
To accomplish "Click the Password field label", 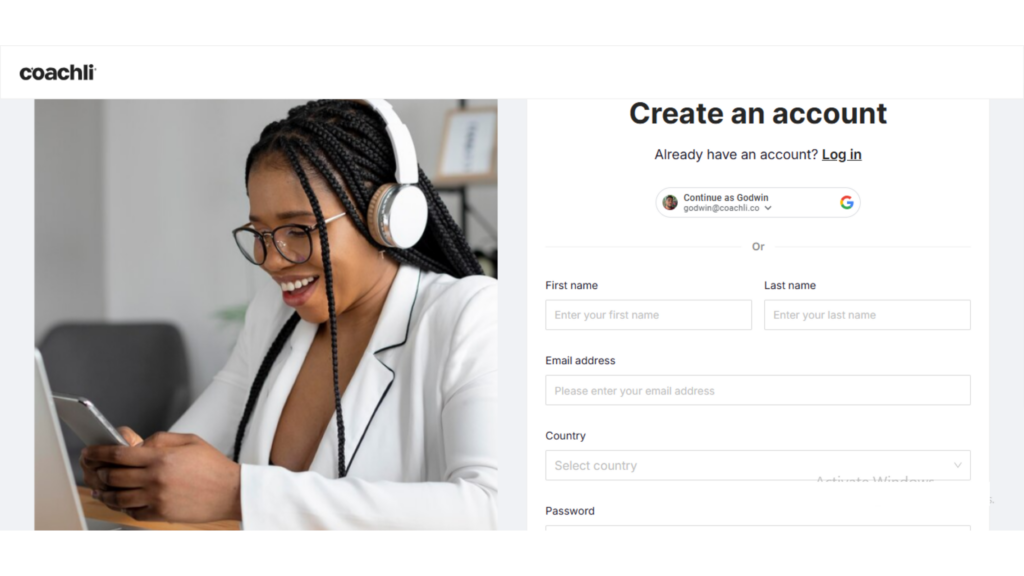I will [569, 511].
